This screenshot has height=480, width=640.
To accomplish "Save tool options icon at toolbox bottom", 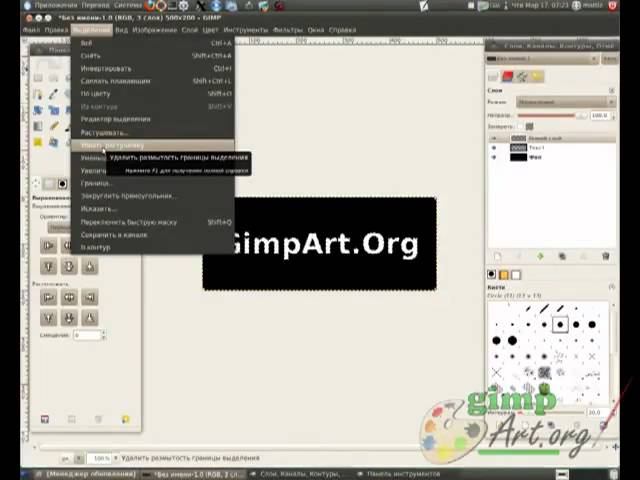I will (x=45, y=419).
